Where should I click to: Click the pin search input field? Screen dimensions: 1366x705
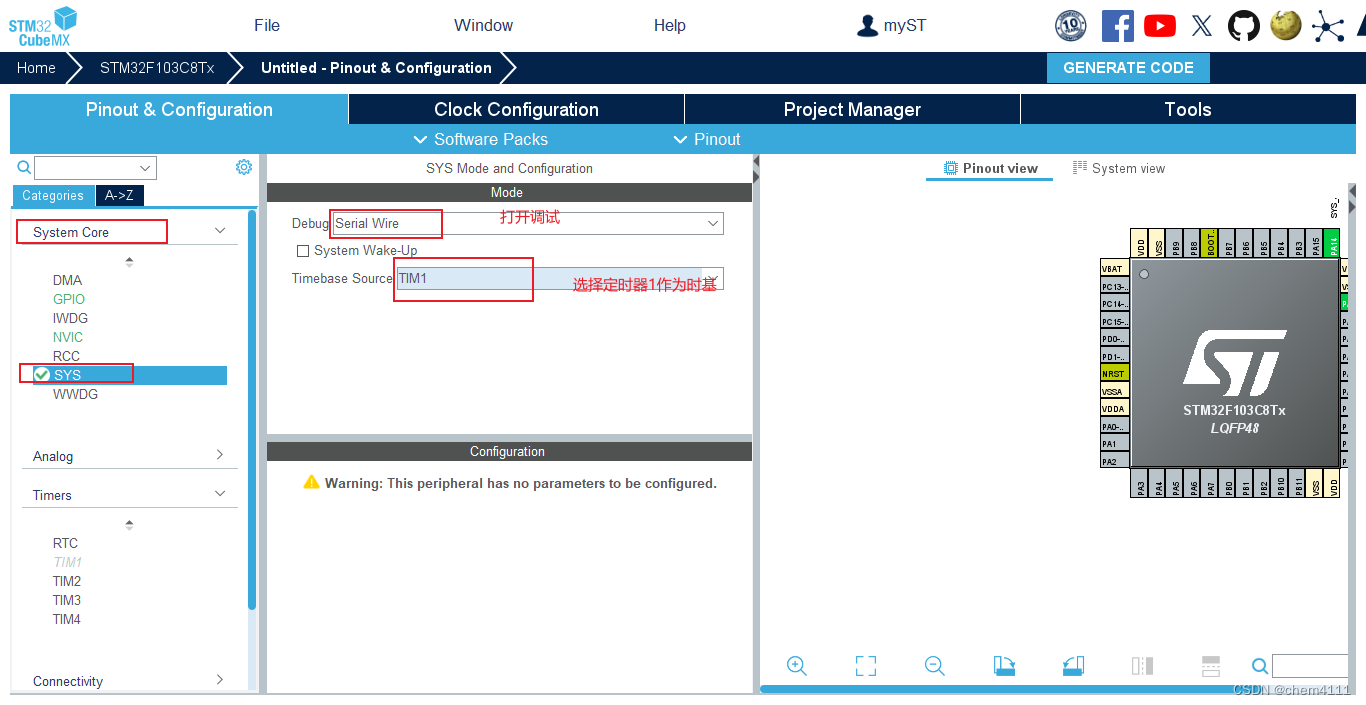(1310, 666)
